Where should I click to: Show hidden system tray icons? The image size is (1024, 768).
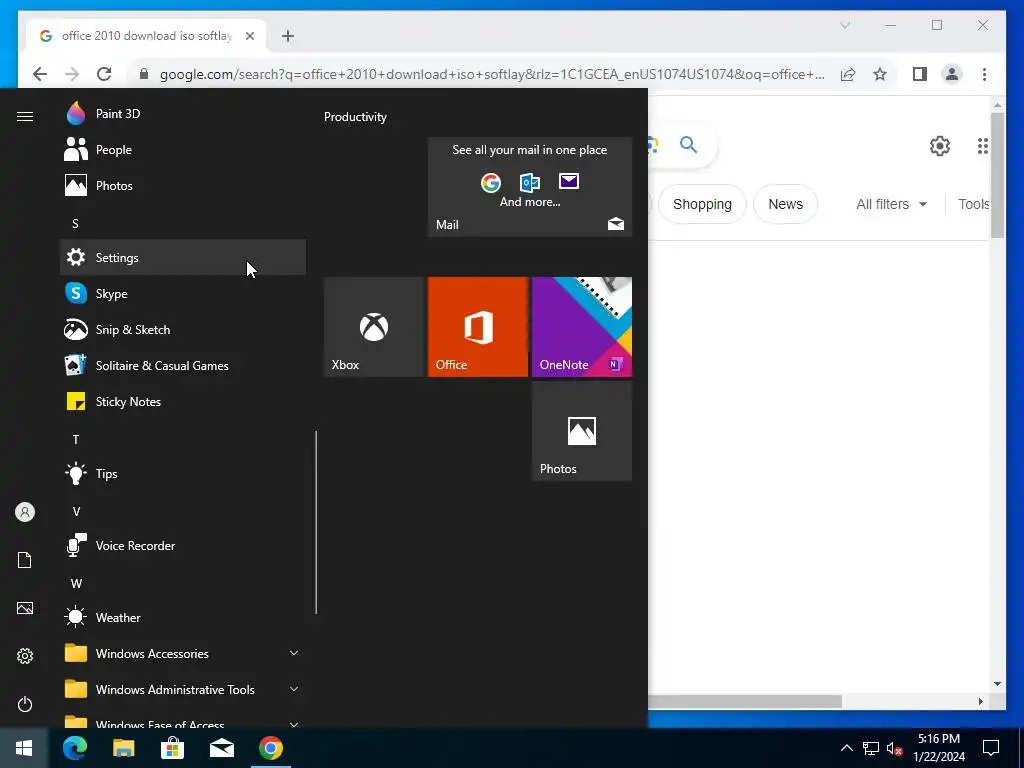click(846, 748)
